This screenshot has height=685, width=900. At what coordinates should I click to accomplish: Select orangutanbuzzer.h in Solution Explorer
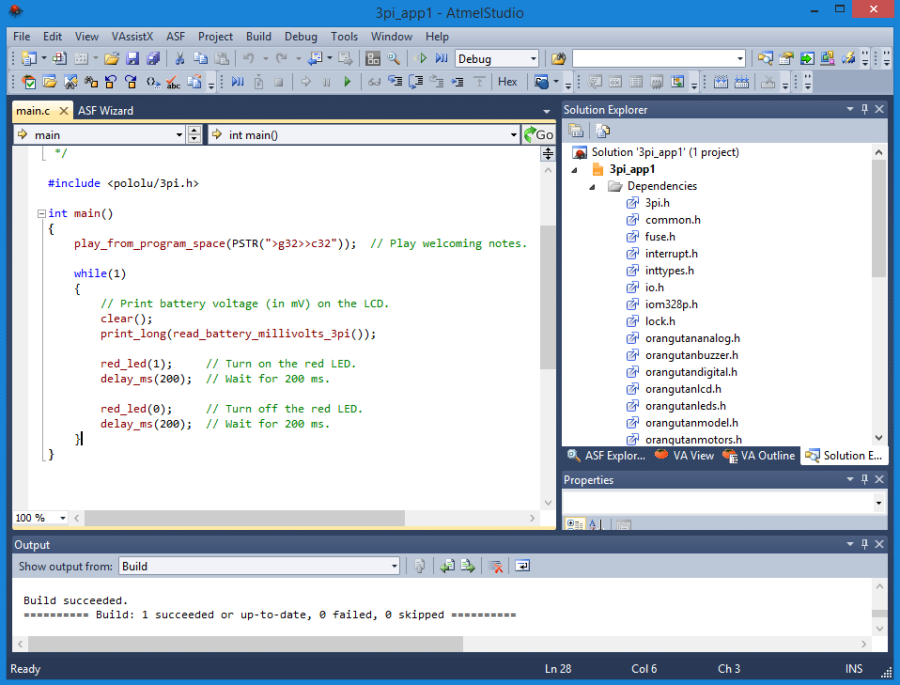(691, 355)
